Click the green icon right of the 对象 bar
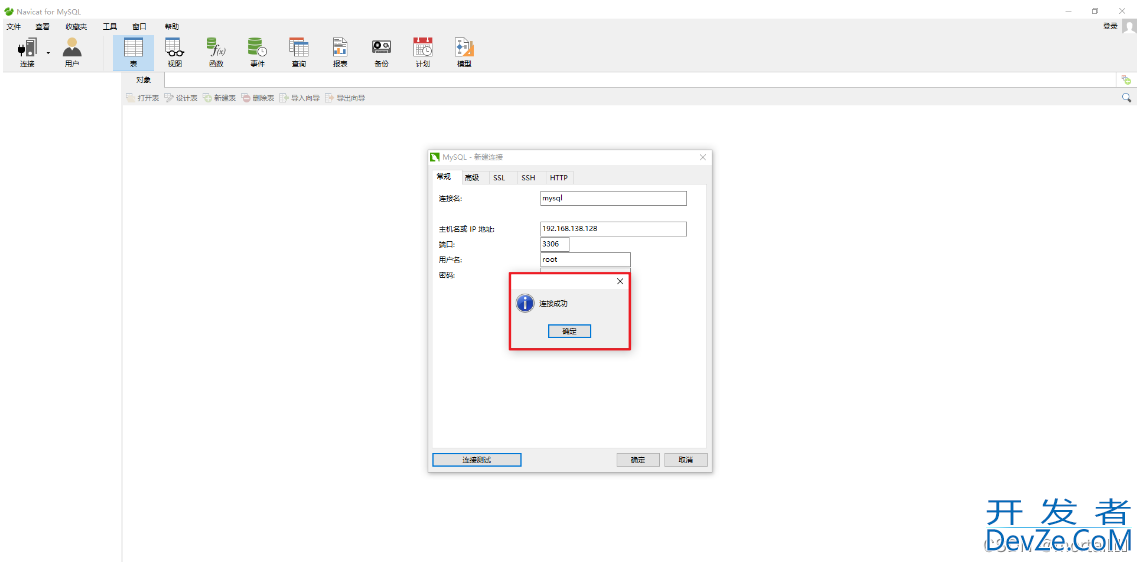The width and height of the screenshot is (1142, 562). click(1127, 80)
